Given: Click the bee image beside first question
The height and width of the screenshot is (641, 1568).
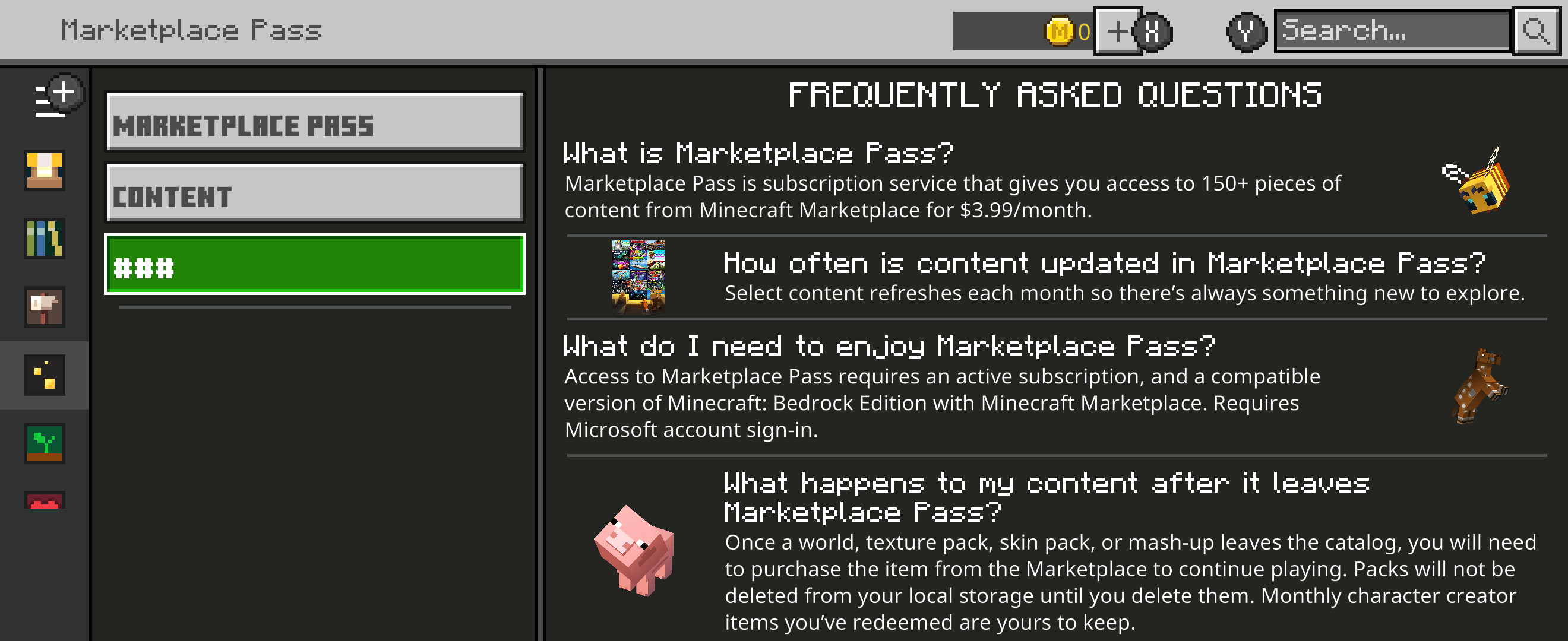Looking at the screenshot, I should pyautogui.click(x=1477, y=181).
